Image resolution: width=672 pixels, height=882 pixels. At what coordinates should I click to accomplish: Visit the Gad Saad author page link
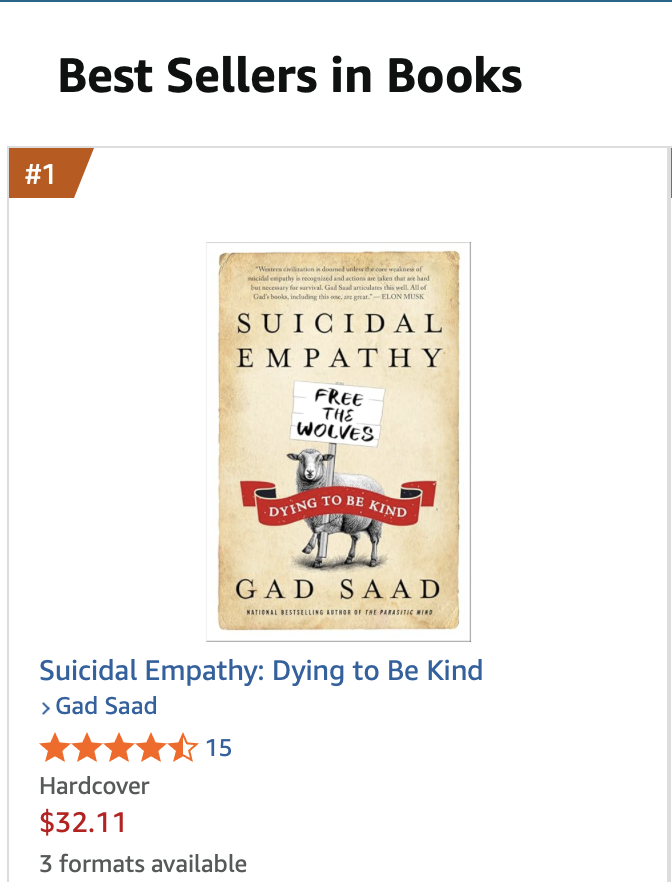point(106,706)
